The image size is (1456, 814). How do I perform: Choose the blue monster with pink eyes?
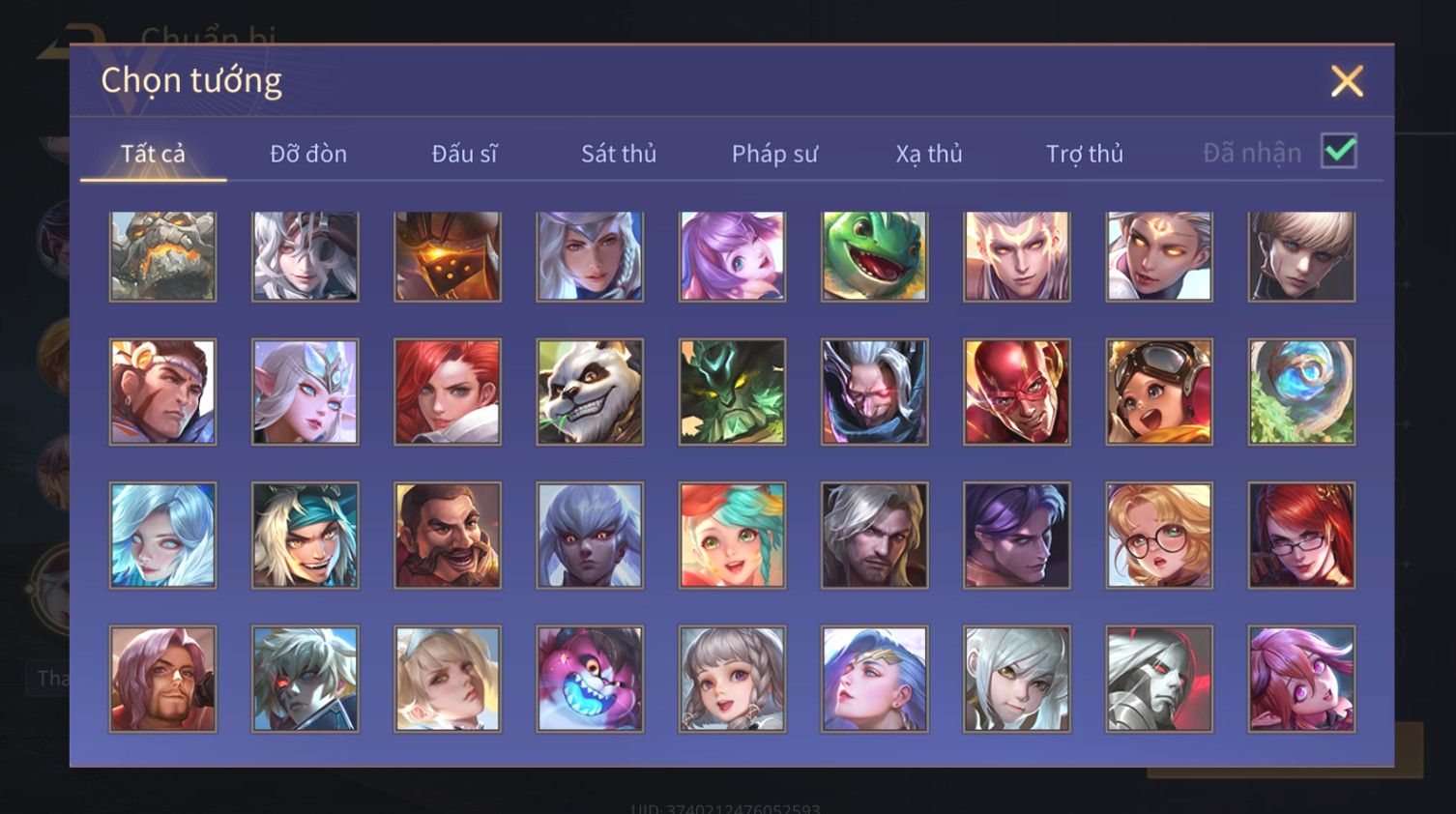pyautogui.click(x=590, y=679)
